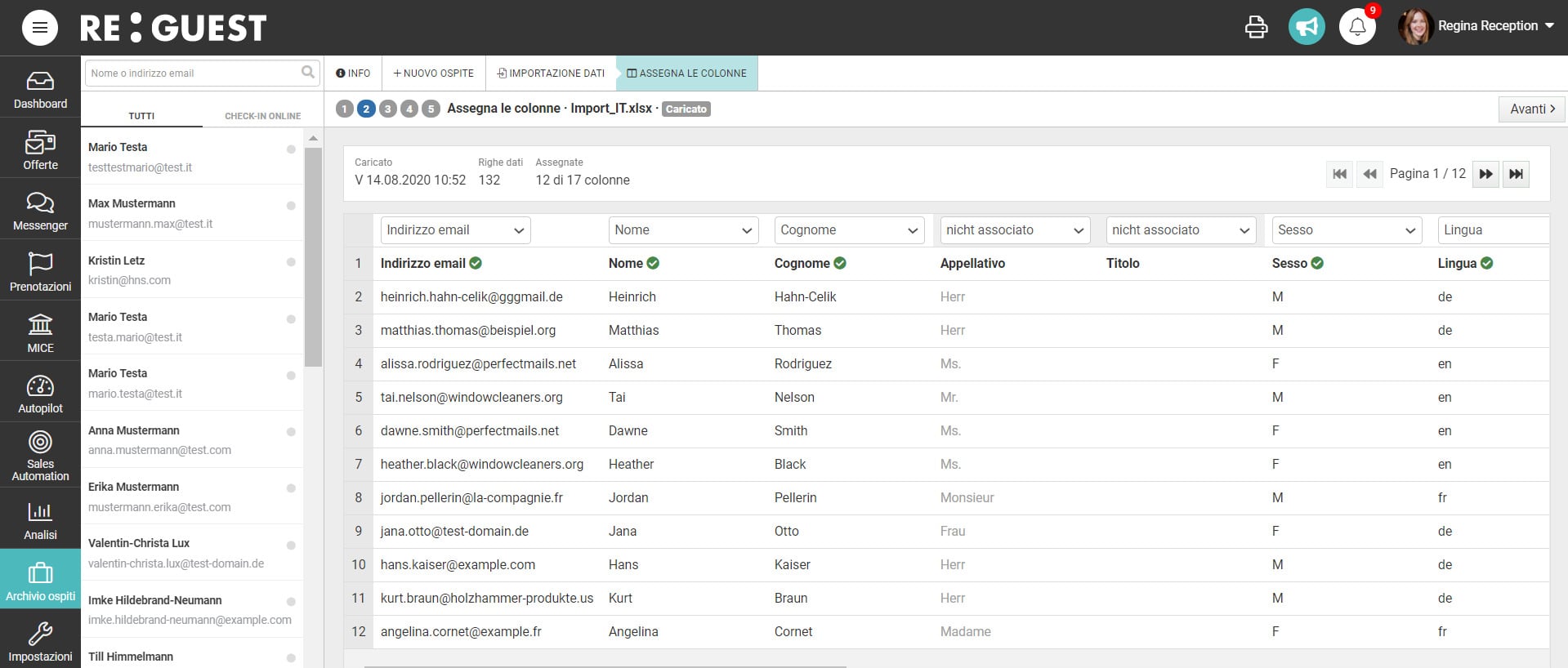
Task: Click the Avanti button
Action: [1531, 109]
